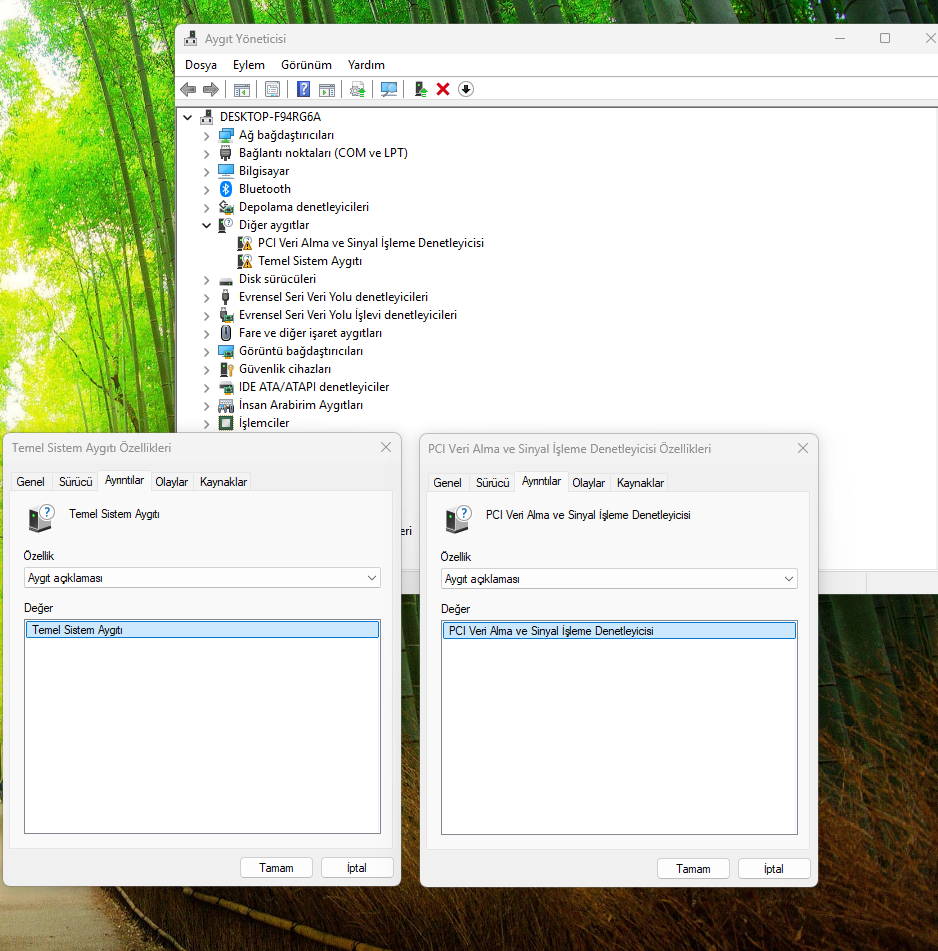Select the Temel Sistem Aygıtı value row
Screen dimensions: 938x951
[x=203, y=630]
